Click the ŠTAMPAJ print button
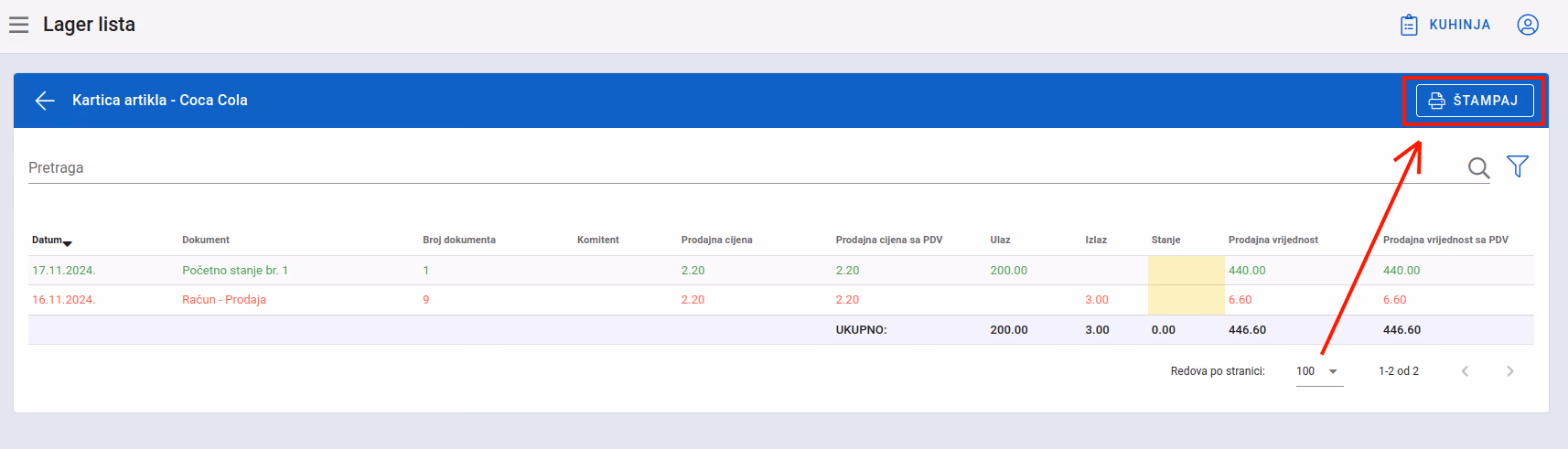 (x=1475, y=101)
